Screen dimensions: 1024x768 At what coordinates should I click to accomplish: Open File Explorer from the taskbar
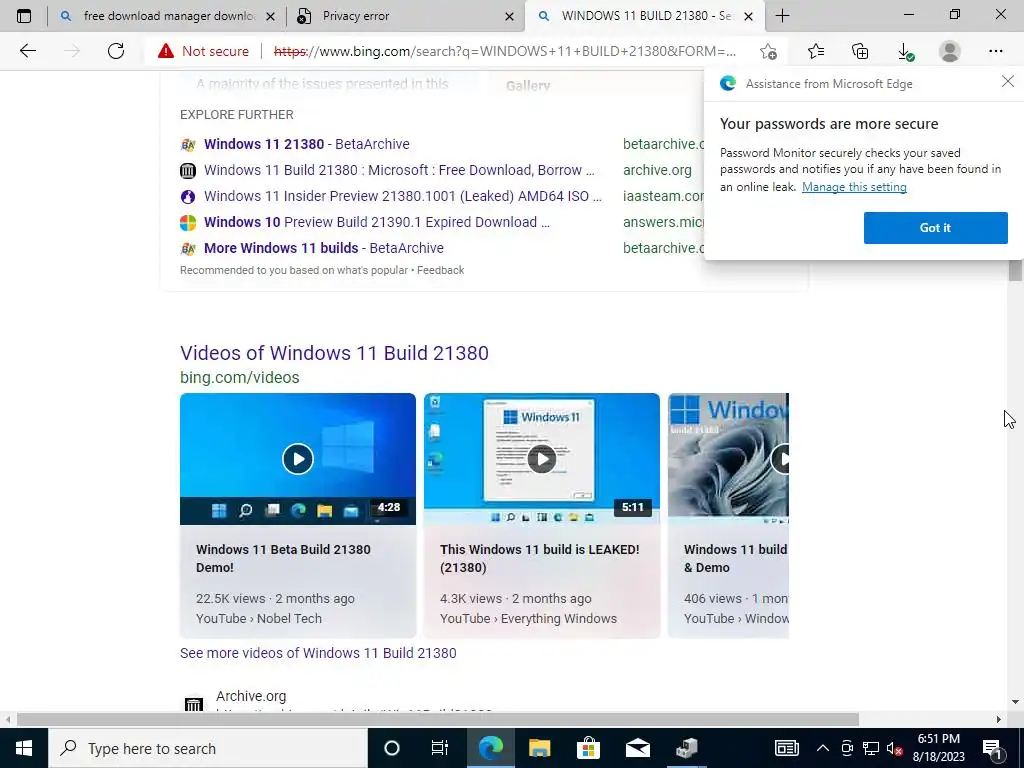click(539, 748)
